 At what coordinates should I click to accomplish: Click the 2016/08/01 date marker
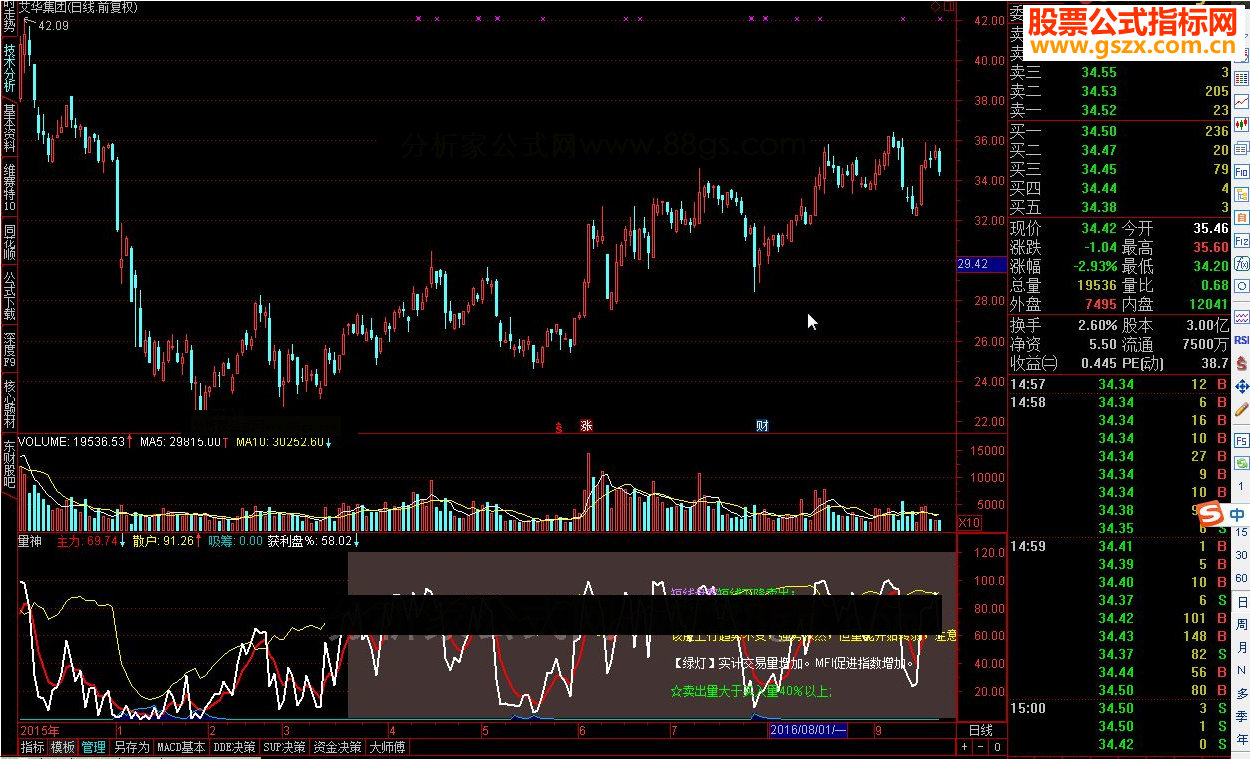[x=809, y=731]
